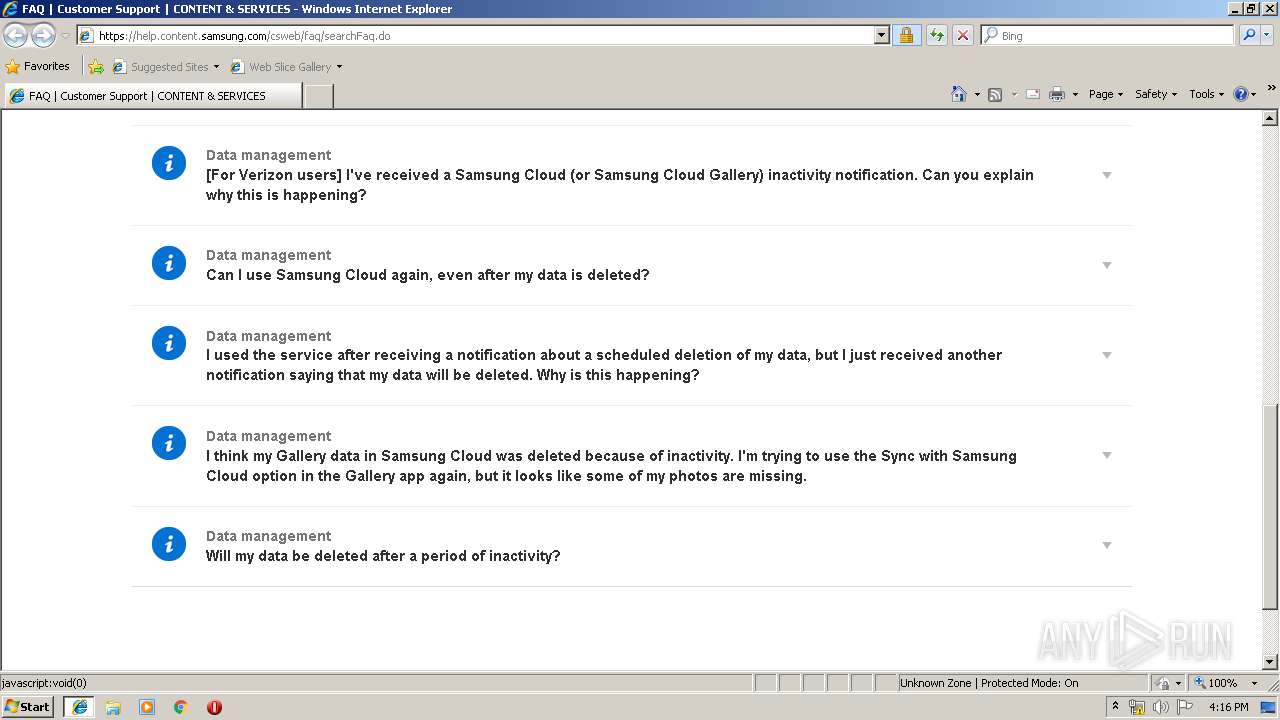Click info icon beside 'Will my data be deleted'

pyautogui.click(x=169, y=544)
